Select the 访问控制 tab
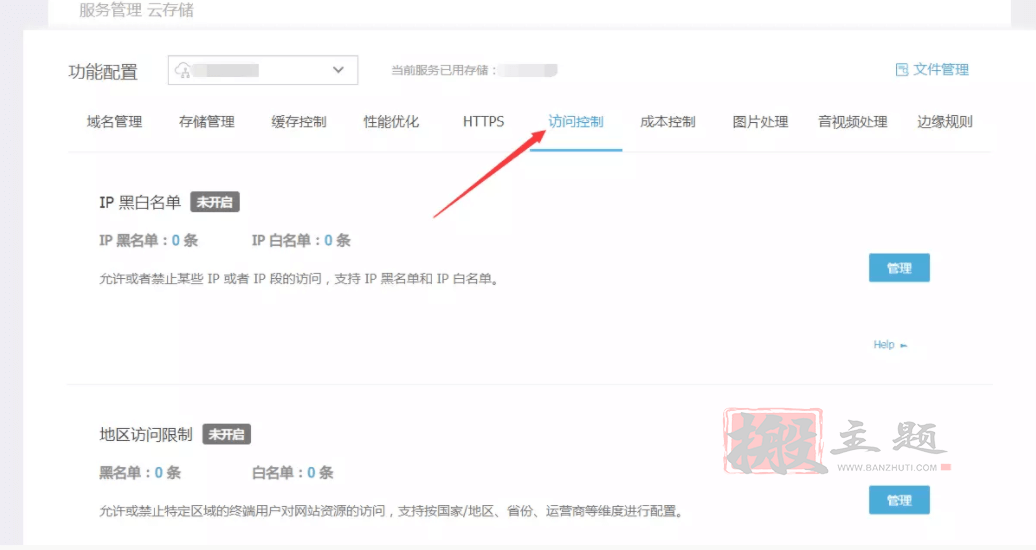Screen dimensions: 1036x550 point(575,122)
